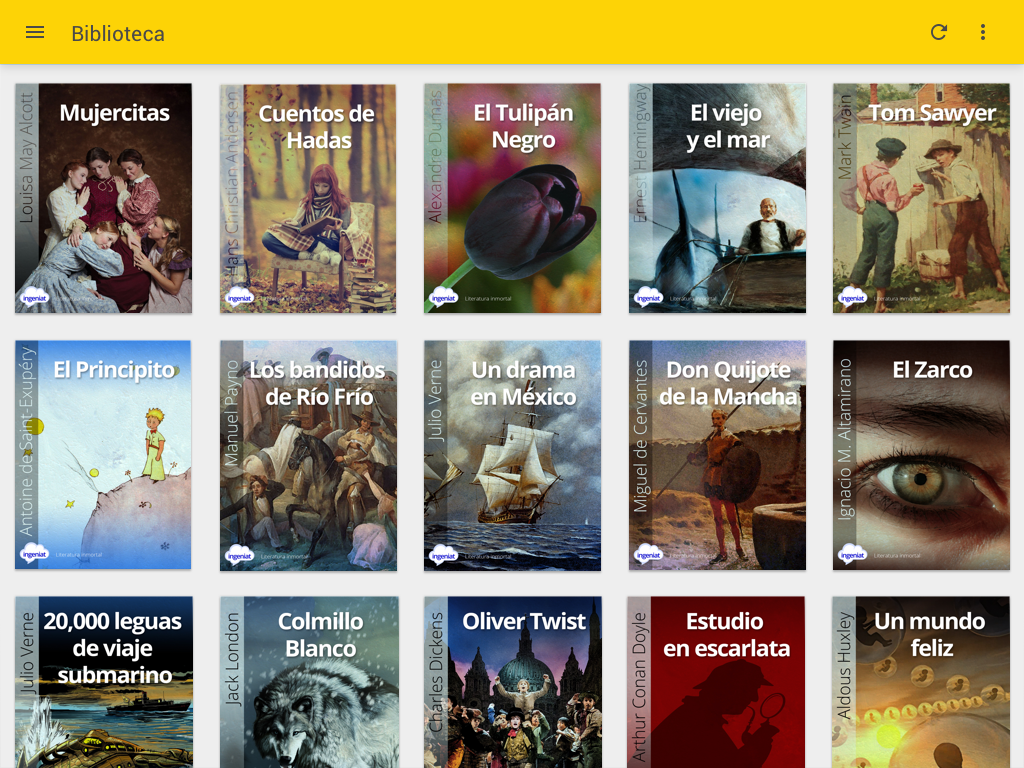Open El Tulipán Negro book
This screenshot has width=1024, height=768.
point(512,198)
